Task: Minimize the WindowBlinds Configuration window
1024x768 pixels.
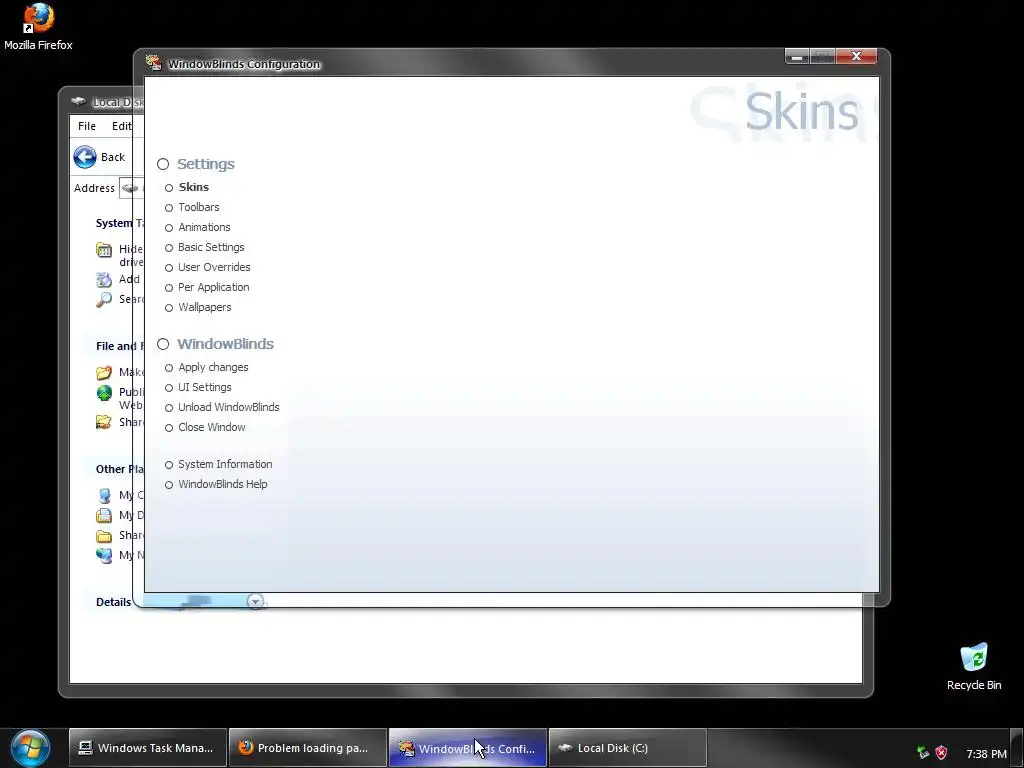Action: coord(797,57)
